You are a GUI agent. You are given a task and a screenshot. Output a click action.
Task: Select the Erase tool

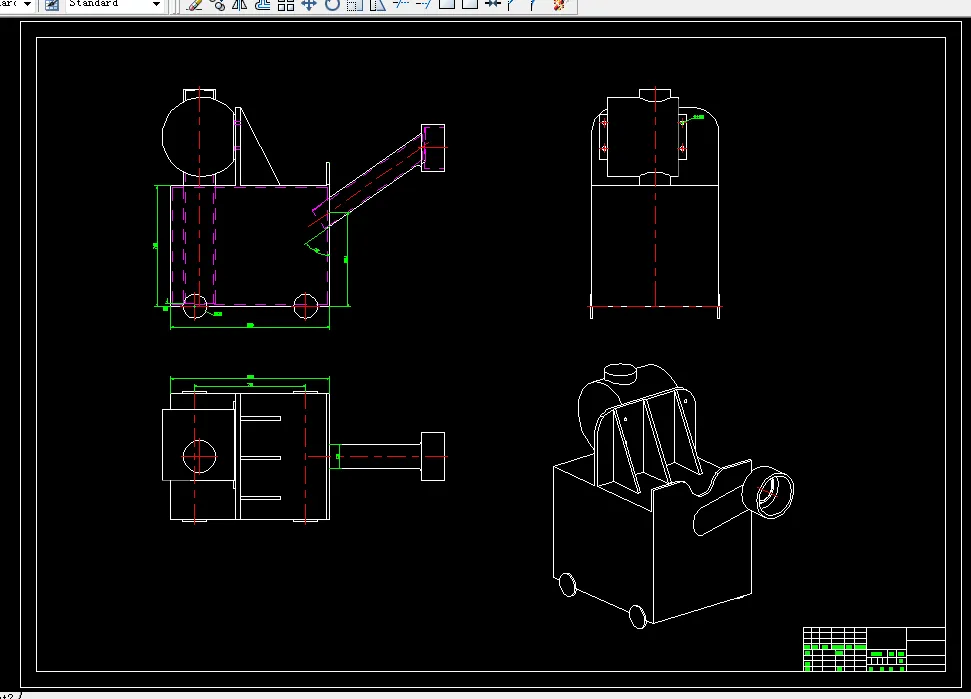(194, 5)
